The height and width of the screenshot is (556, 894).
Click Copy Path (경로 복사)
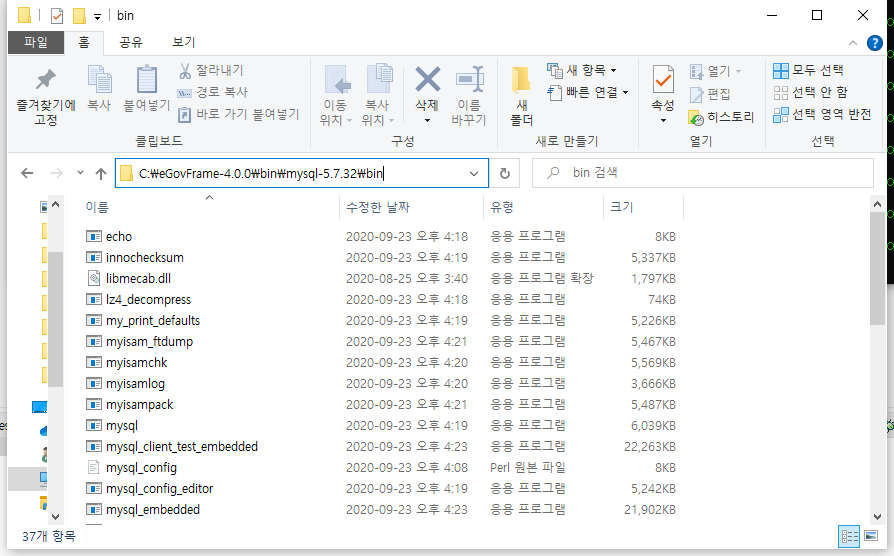(x=212, y=92)
